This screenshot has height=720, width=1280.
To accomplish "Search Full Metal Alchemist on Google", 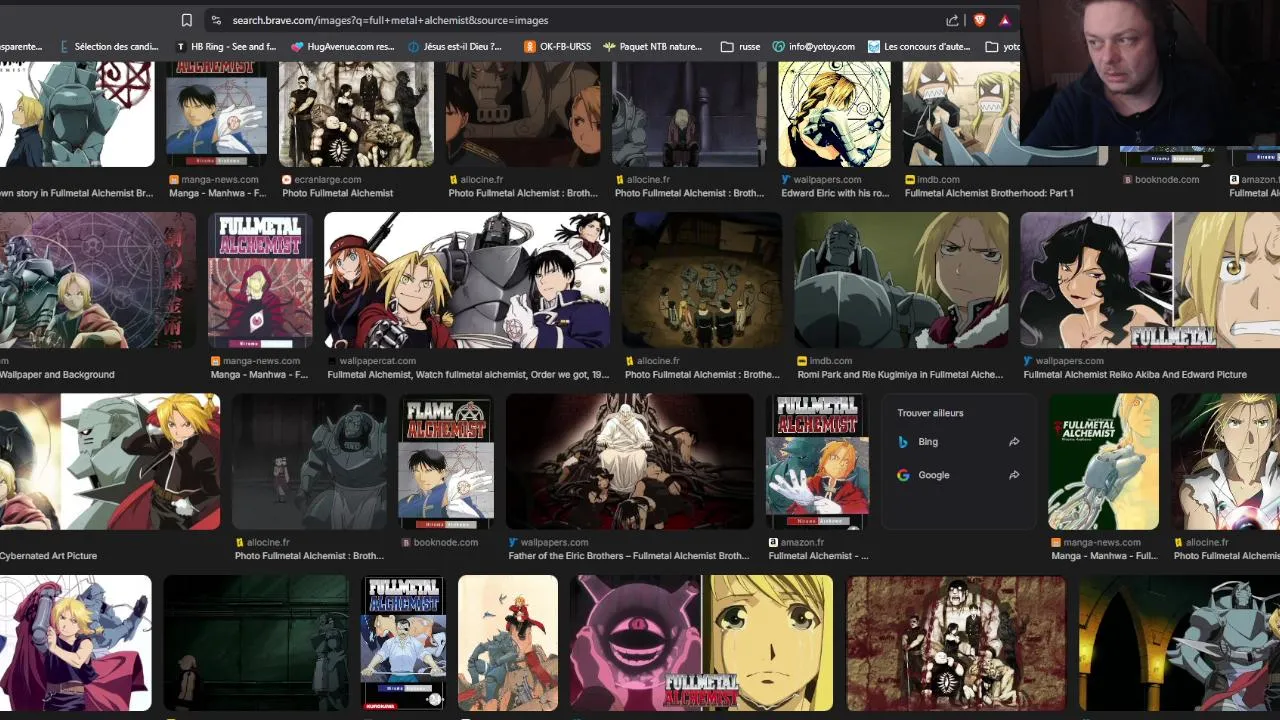I will tap(958, 475).
